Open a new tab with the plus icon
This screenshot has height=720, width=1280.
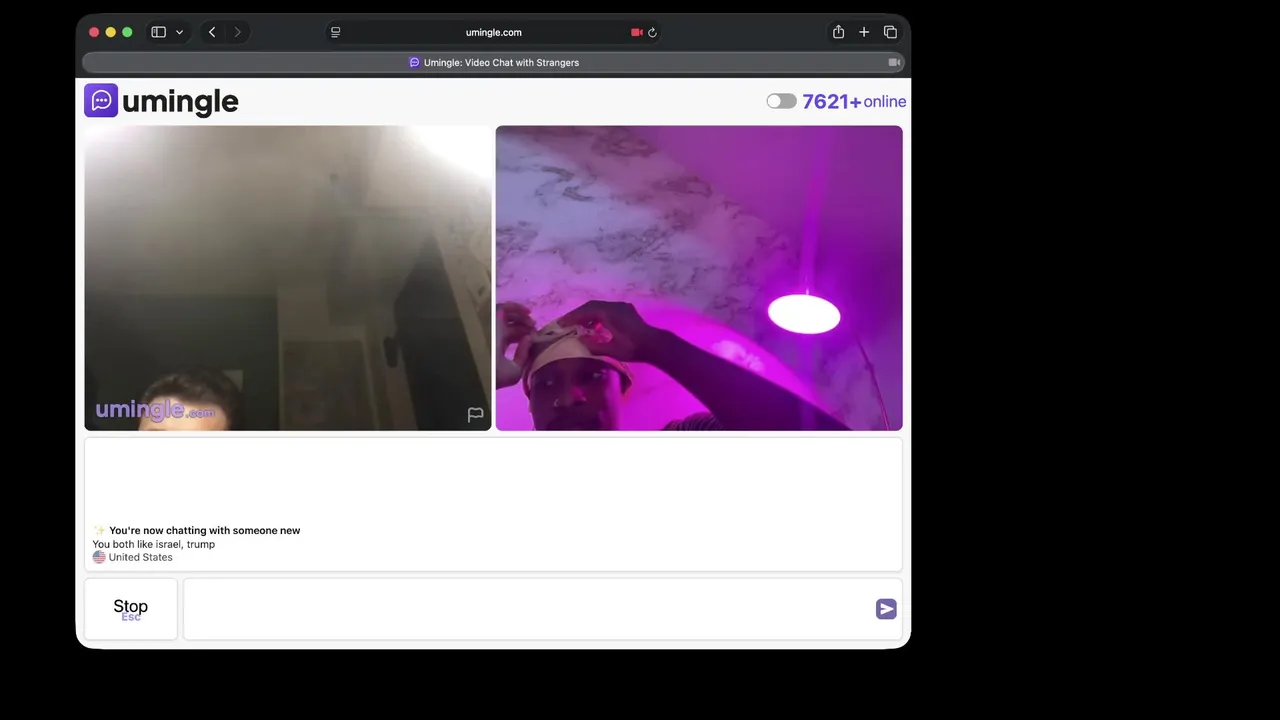864,32
